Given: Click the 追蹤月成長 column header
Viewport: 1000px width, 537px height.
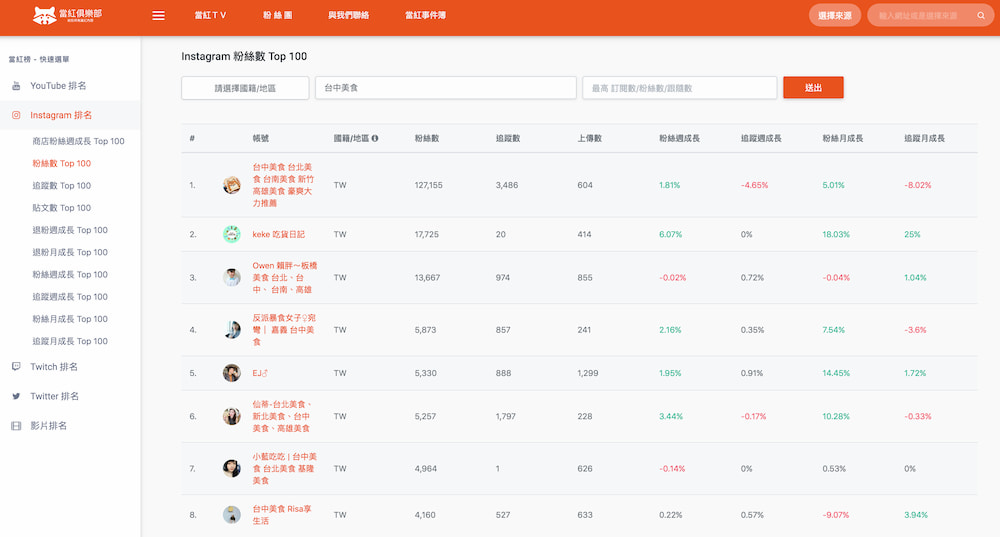Looking at the screenshot, I should point(924,138).
